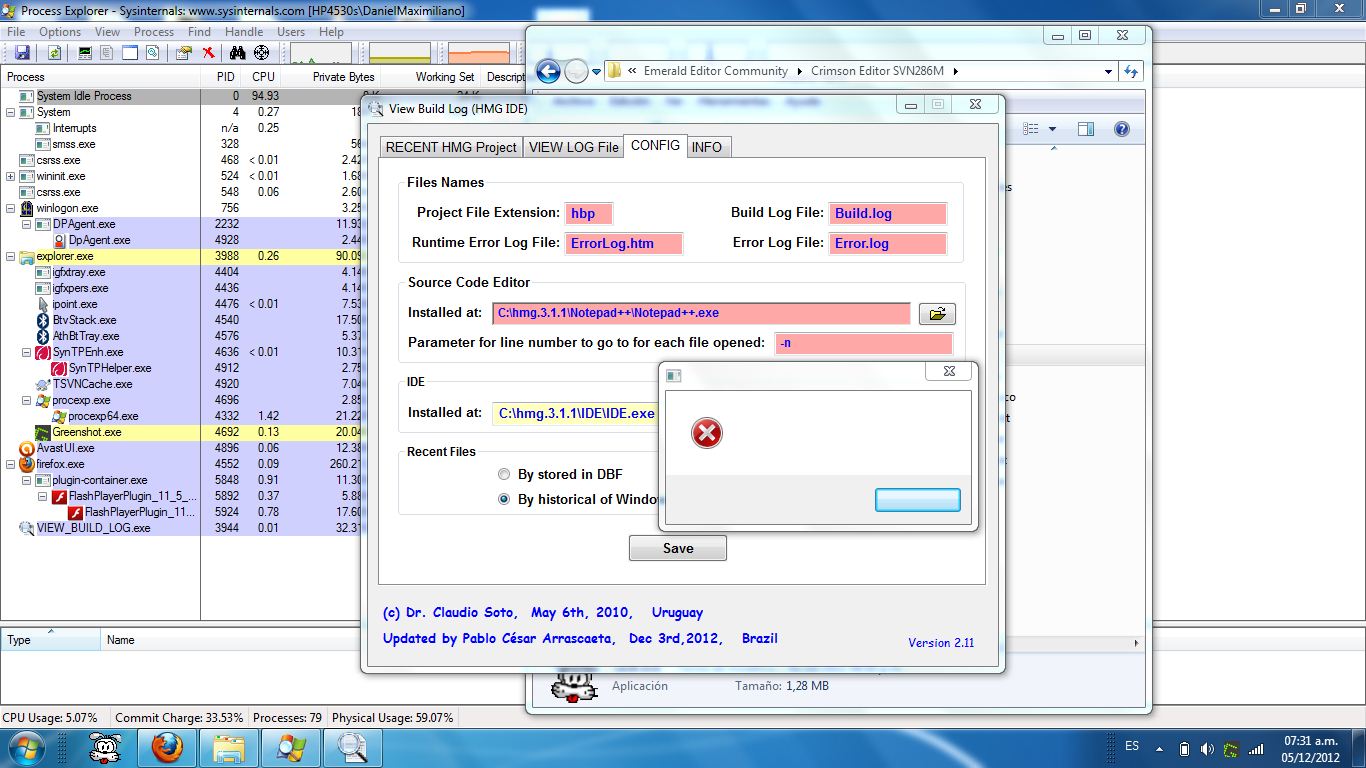Click the red X Kill Process icon

(208, 53)
